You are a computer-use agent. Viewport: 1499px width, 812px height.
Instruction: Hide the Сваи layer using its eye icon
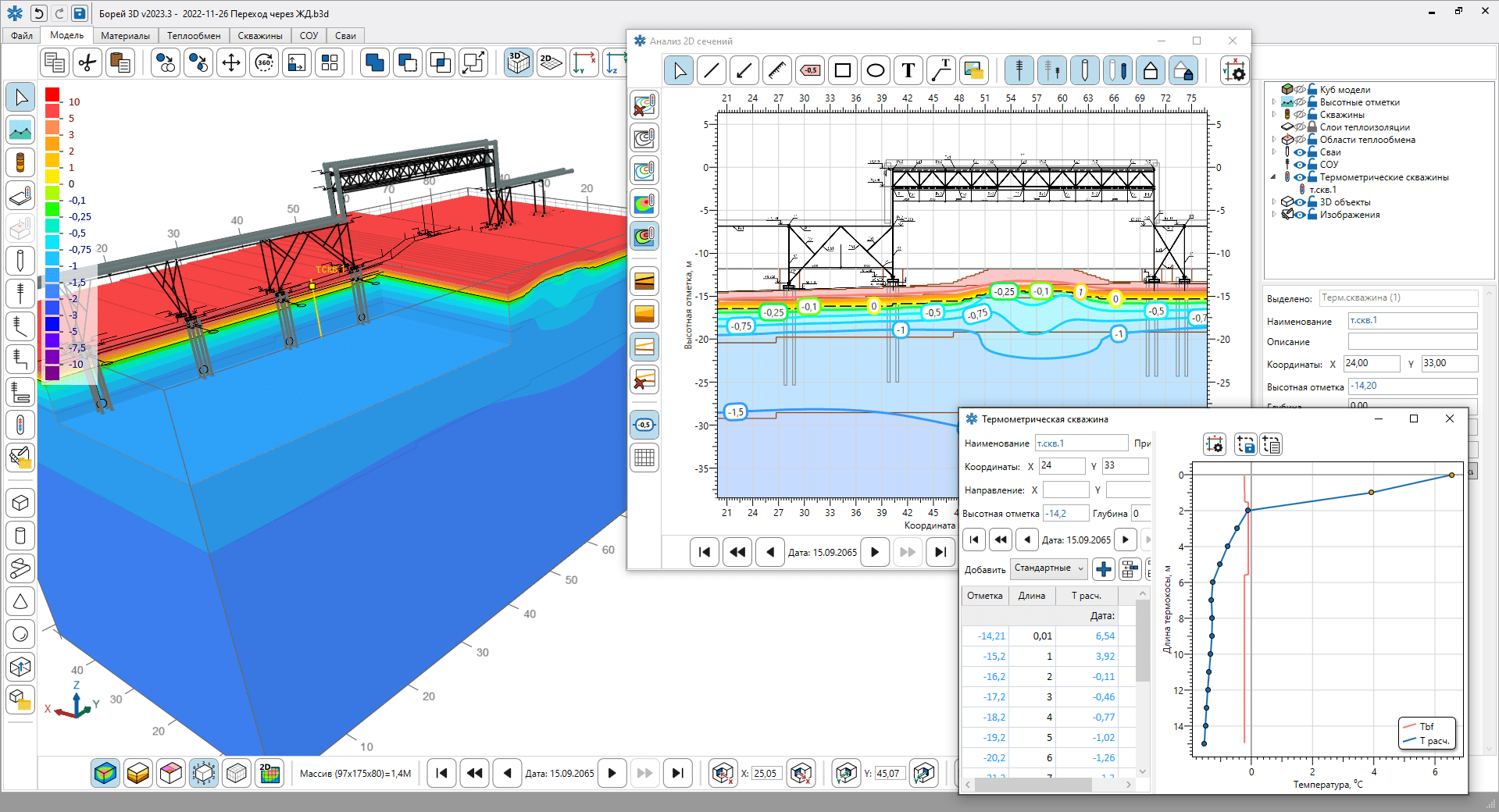point(1300,152)
